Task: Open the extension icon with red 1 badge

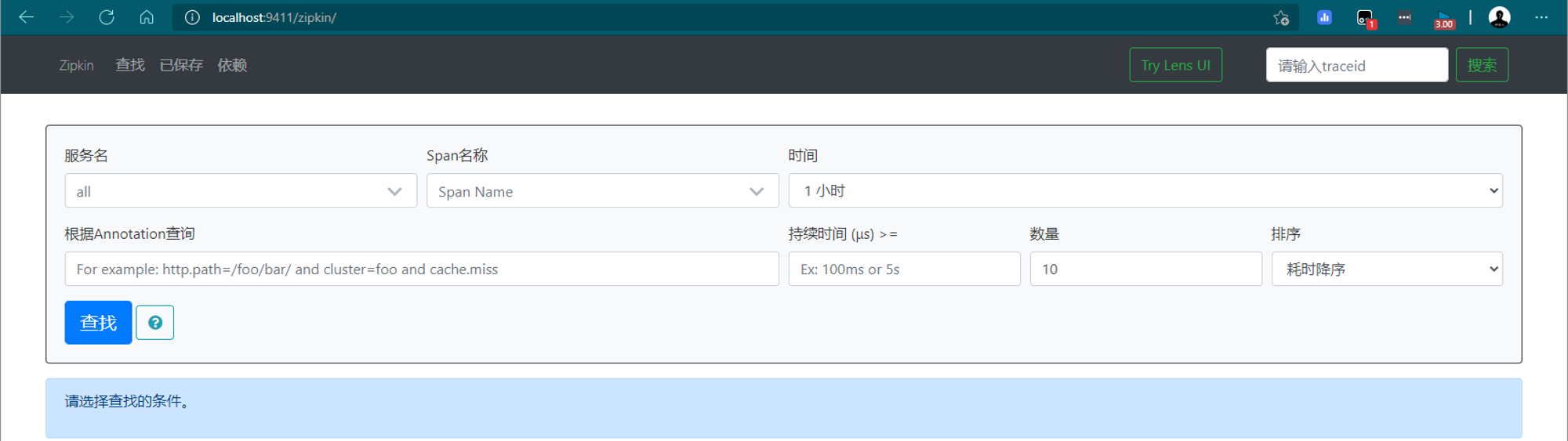Action: tap(1365, 18)
